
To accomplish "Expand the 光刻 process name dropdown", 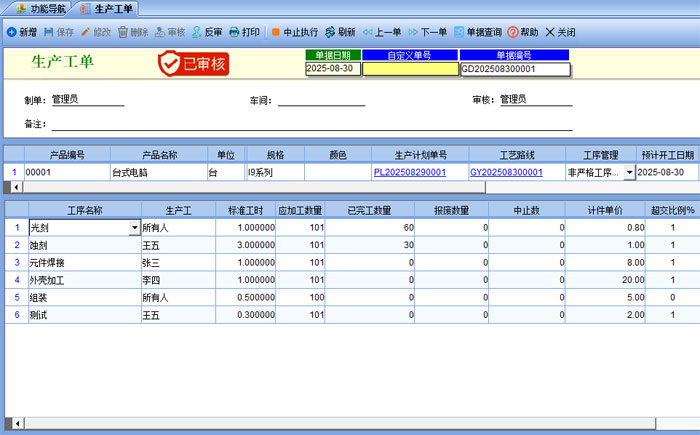I will click(x=135, y=228).
